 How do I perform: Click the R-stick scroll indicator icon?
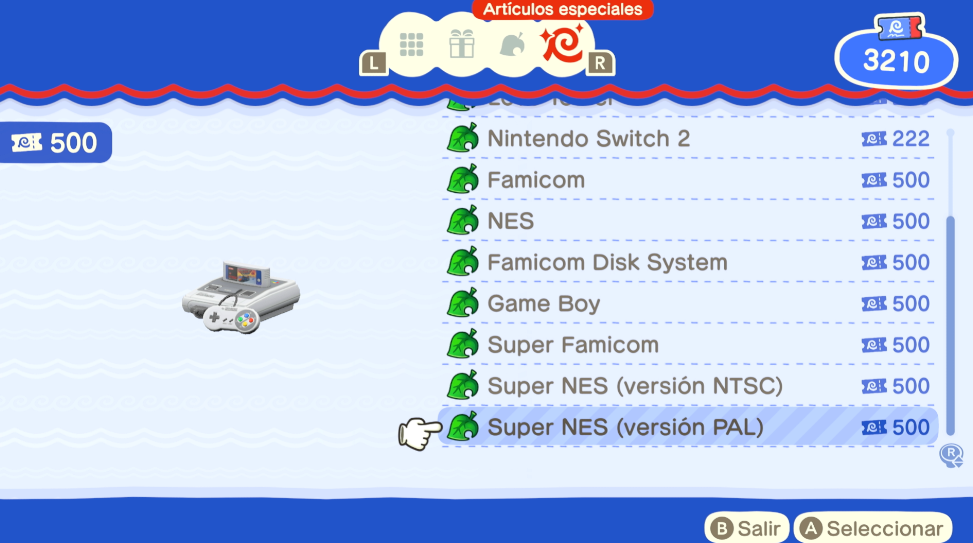[x=951, y=455]
